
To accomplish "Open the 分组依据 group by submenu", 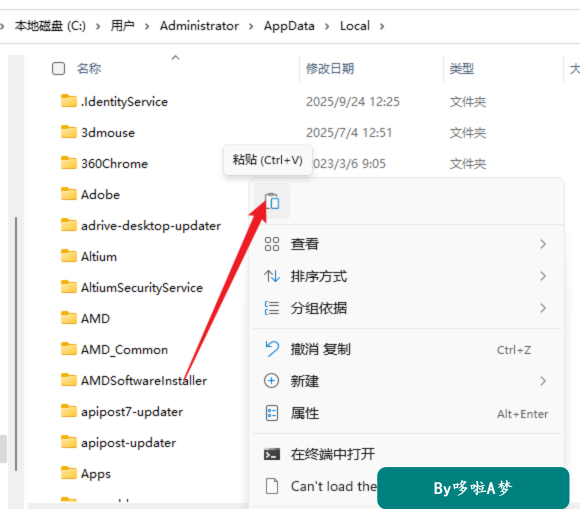I will click(x=406, y=308).
